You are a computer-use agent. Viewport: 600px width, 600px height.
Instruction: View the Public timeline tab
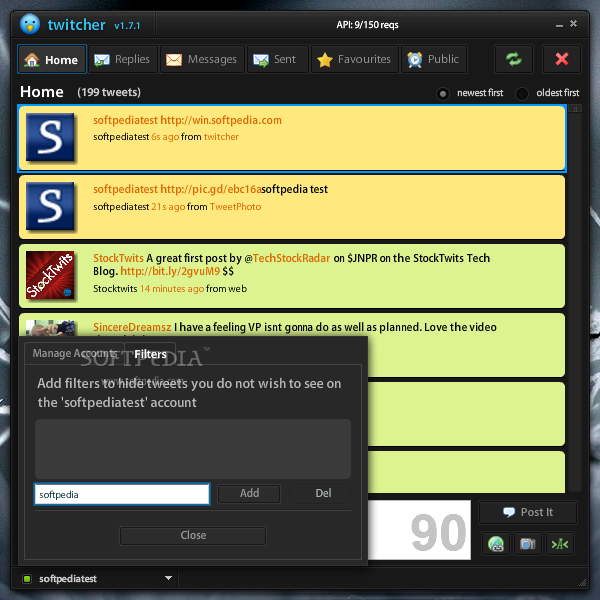point(434,59)
